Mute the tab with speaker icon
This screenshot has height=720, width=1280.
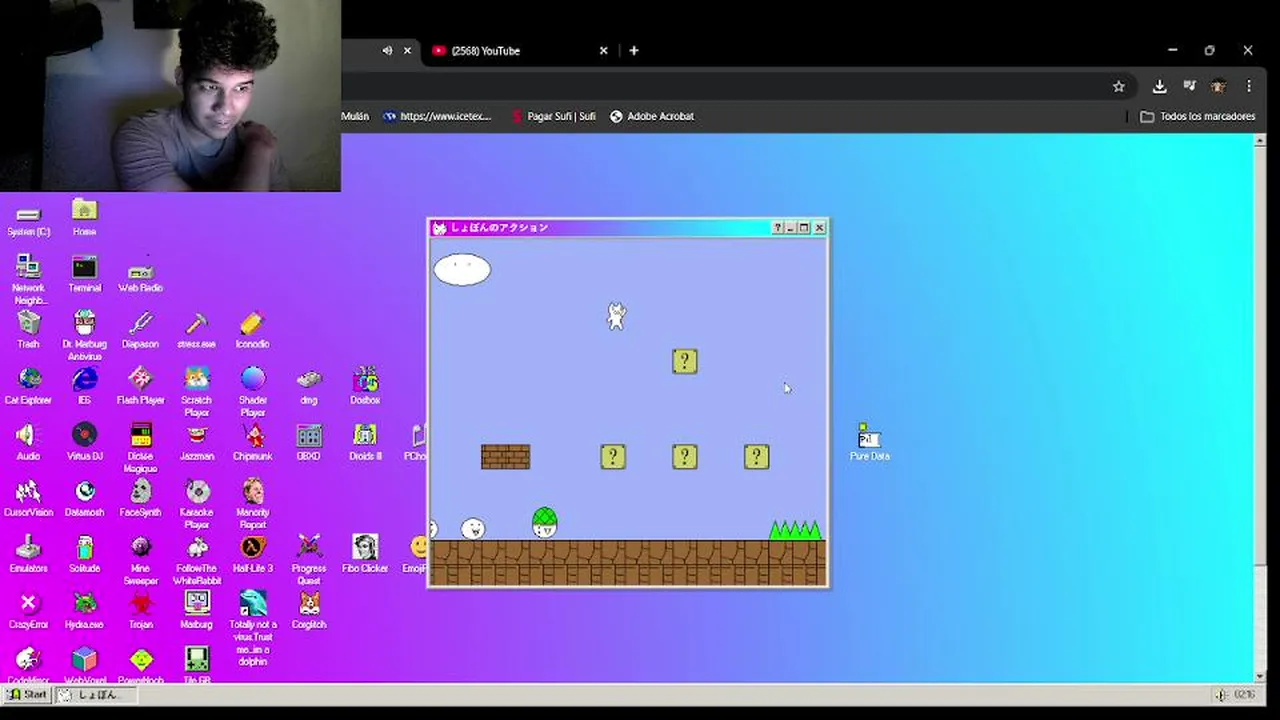point(387,50)
